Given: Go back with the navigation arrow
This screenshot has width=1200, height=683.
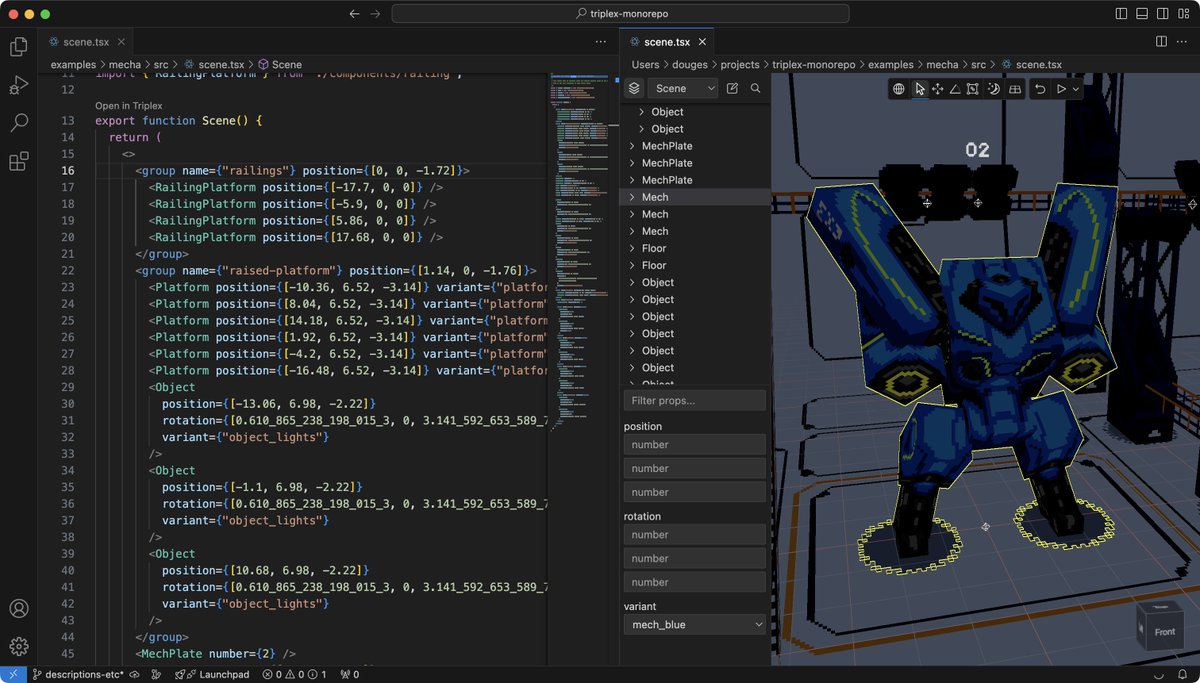Looking at the screenshot, I should [x=355, y=14].
